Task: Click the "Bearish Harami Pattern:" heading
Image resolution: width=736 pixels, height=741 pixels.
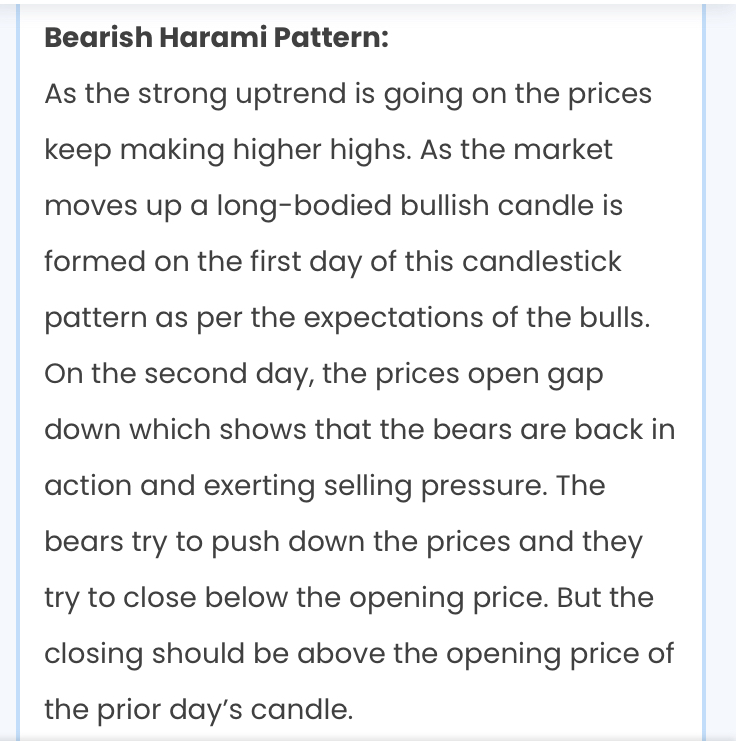Action: [216, 38]
